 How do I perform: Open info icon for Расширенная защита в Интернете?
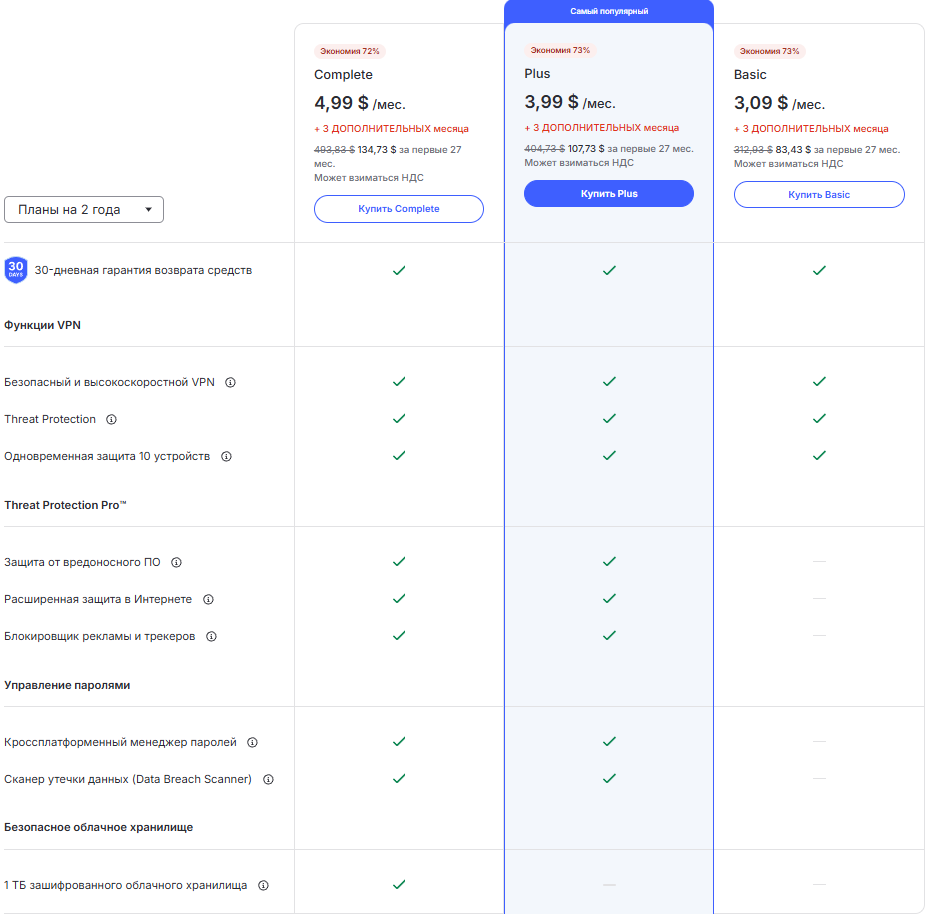click(x=208, y=599)
